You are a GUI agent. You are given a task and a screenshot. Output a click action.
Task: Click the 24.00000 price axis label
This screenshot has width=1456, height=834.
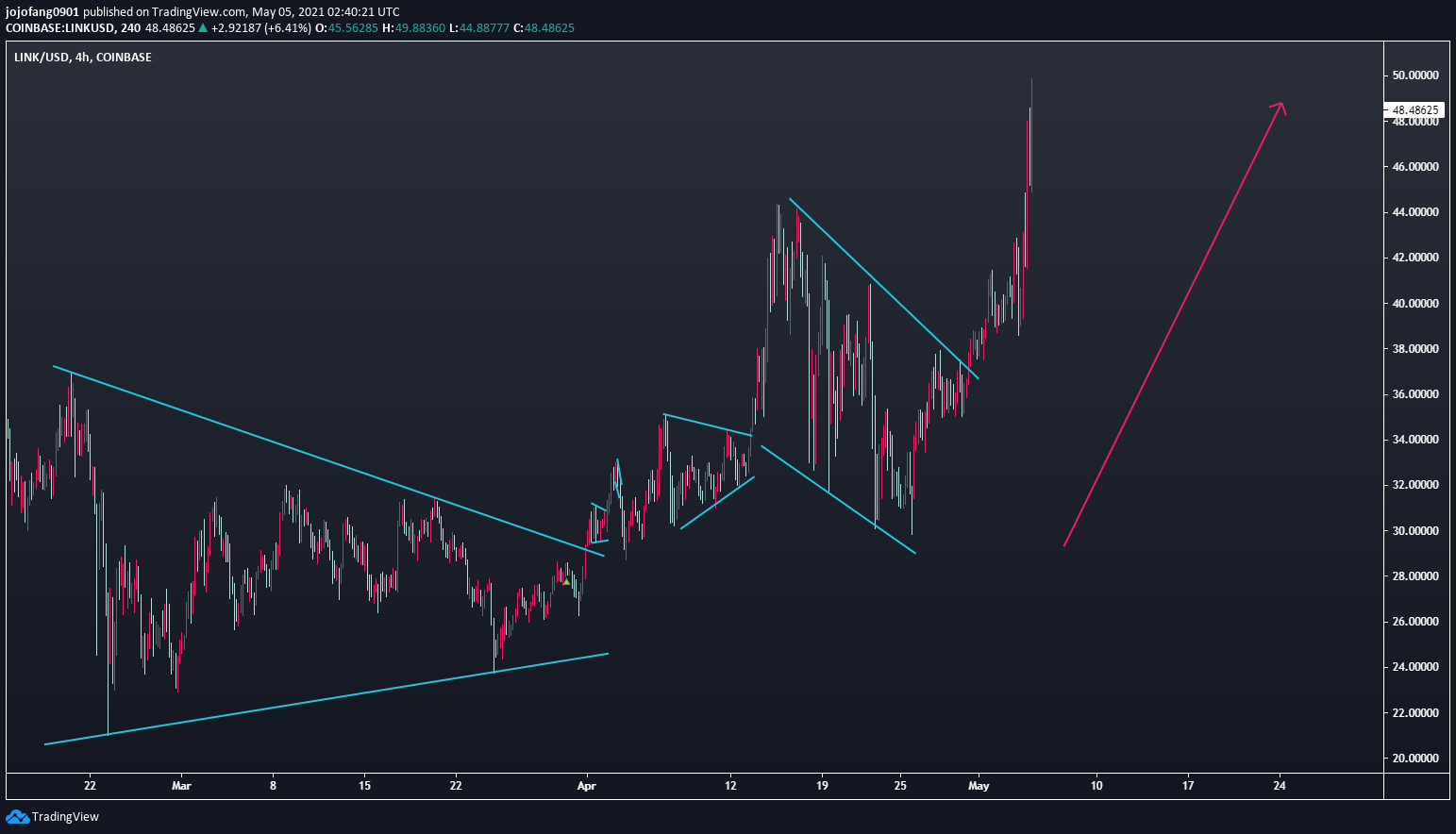click(1415, 667)
